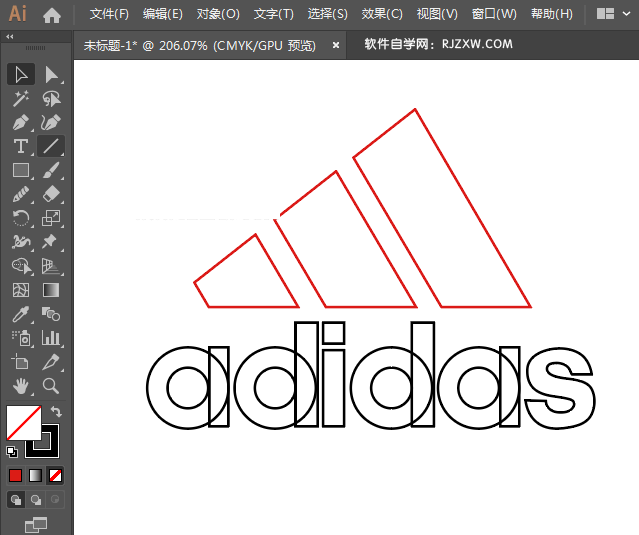Screen dimensions: 639x535
Task: Choose the Lasso tool
Action: 51,99
